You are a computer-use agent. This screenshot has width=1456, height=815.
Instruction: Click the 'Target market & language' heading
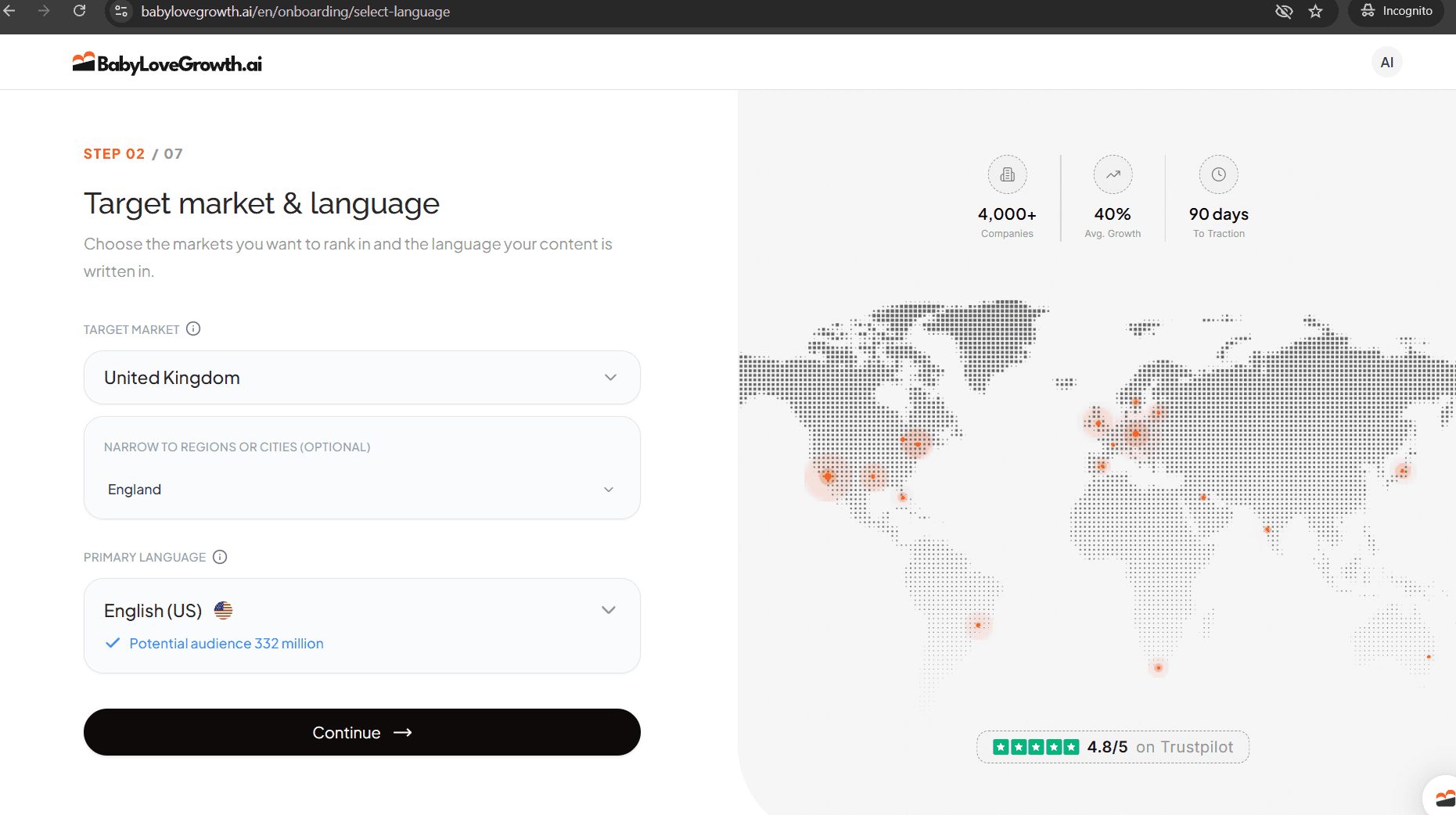pyautogui.click(x=261, y=203)
